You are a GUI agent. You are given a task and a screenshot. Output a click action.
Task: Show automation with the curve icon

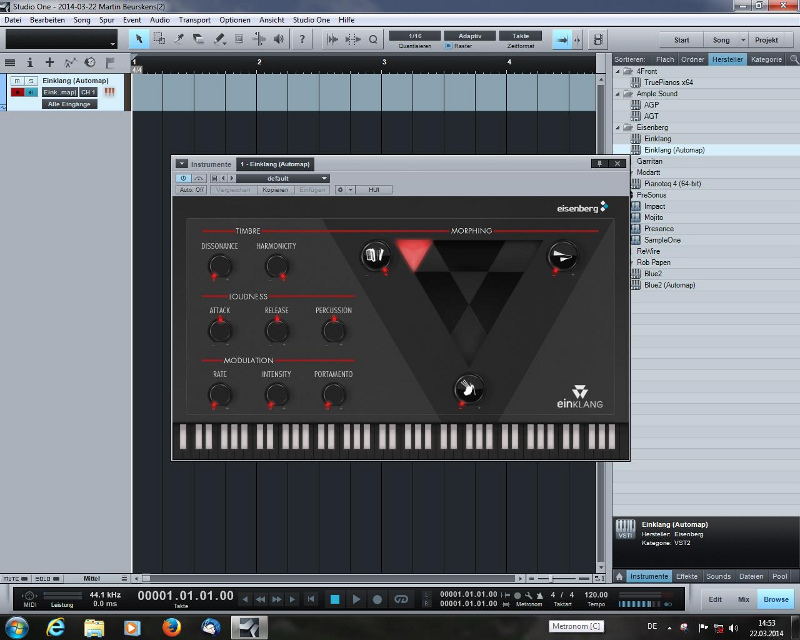click(70, 63)
